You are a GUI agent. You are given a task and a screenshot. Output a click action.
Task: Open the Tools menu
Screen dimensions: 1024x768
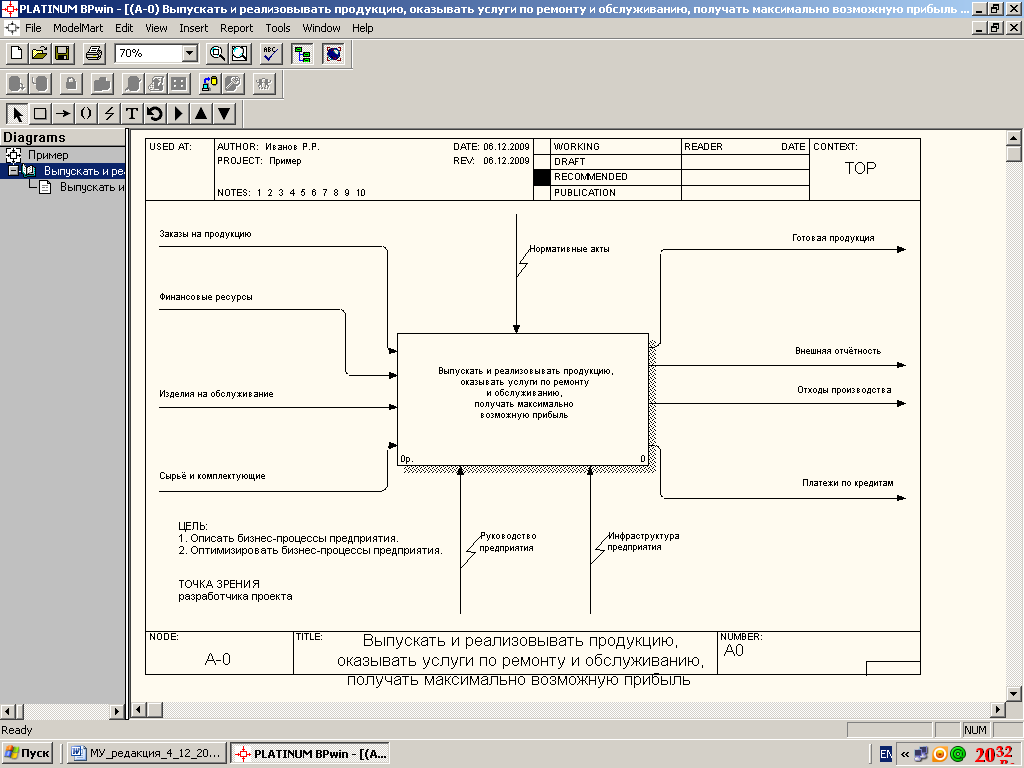click(x=278, y=28)
